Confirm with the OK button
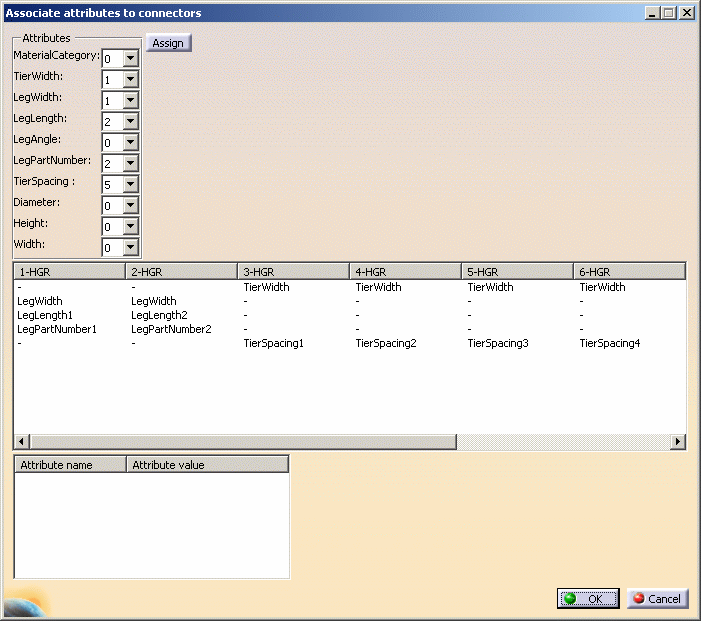Image resolution: width=701 pixels, height=621 pixels. (588, 598)
